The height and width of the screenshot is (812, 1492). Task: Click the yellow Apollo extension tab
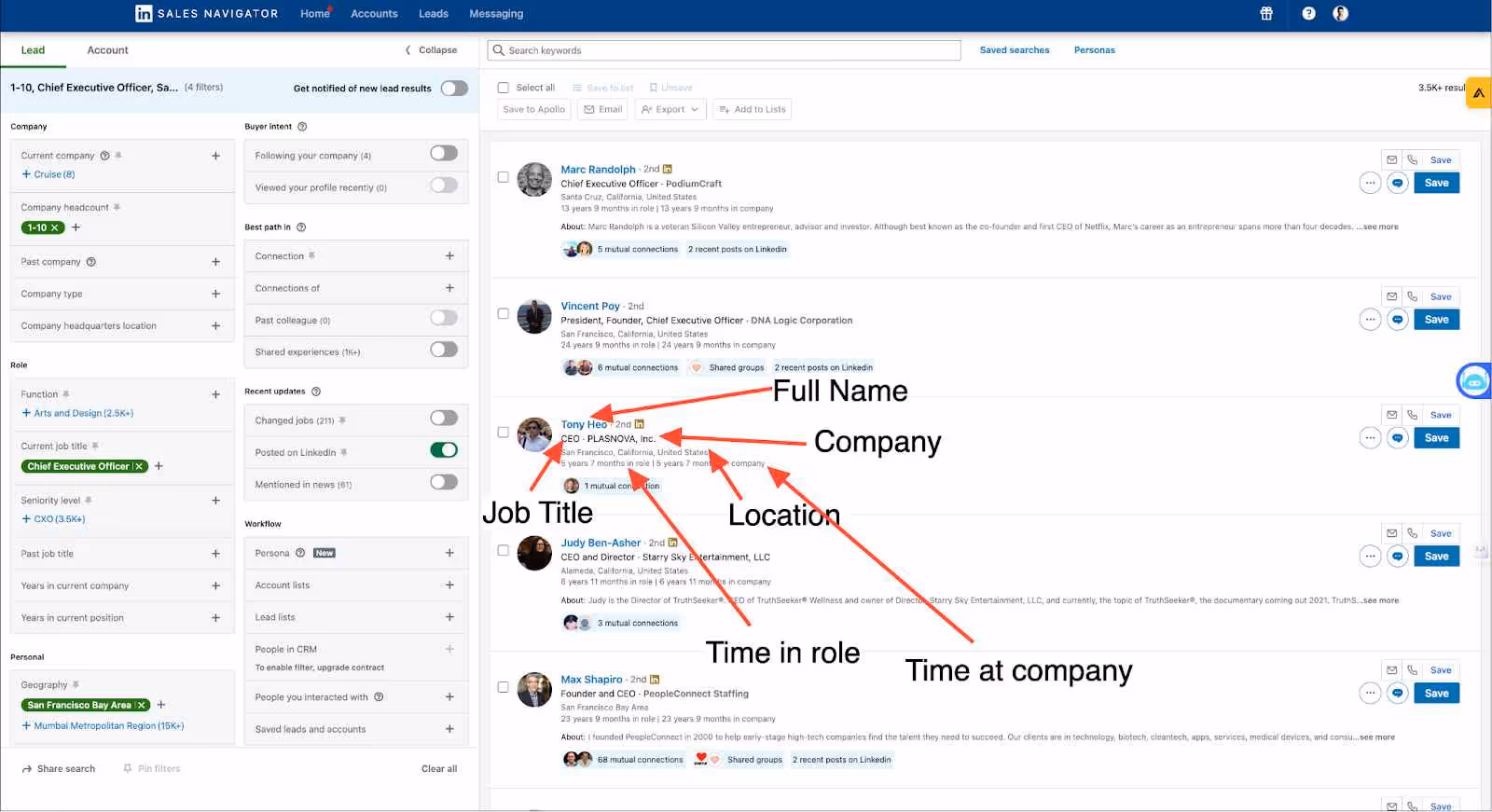(x=1478, y=92)
